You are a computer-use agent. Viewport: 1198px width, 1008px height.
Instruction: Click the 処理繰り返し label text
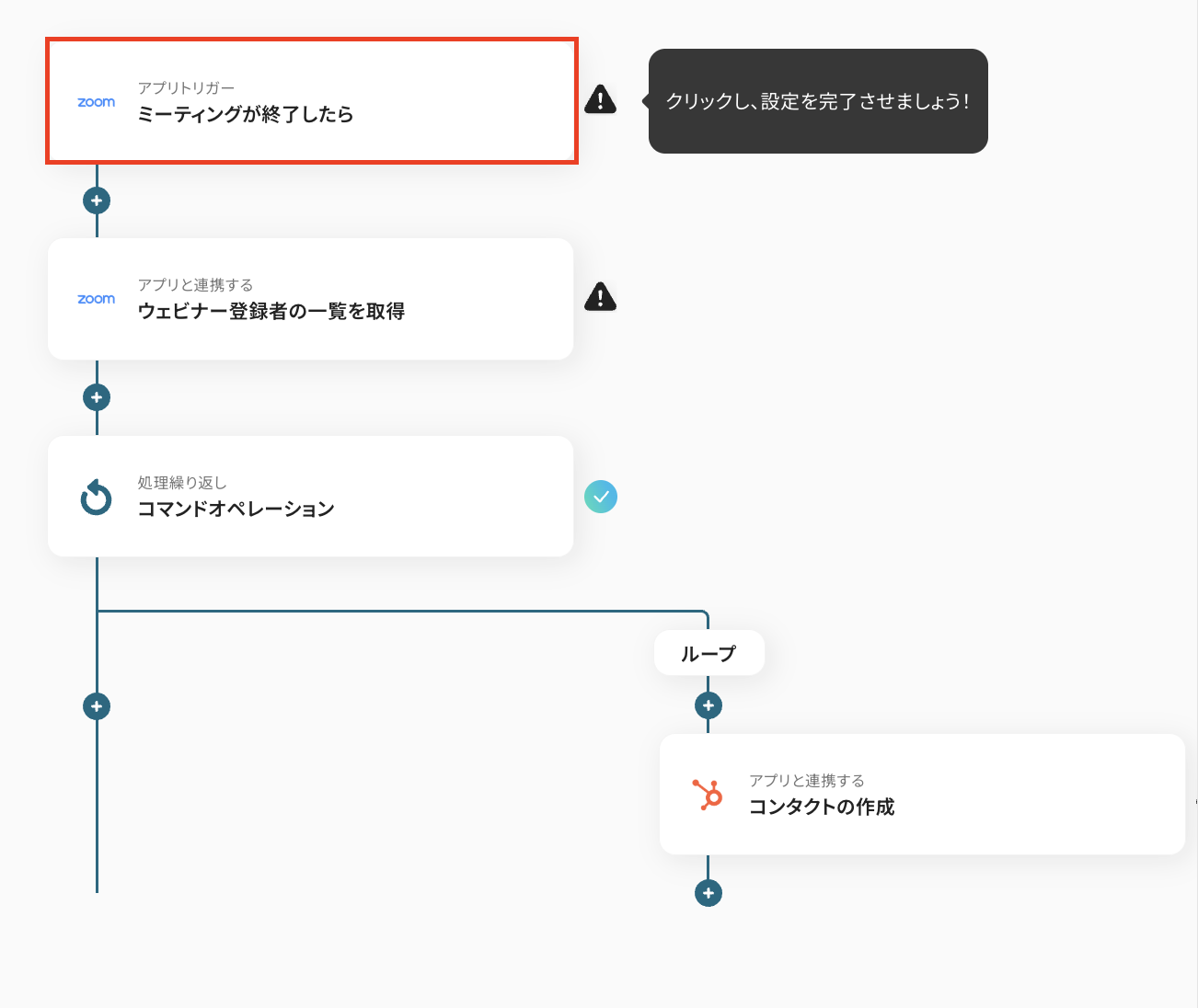tap(182, 483)
